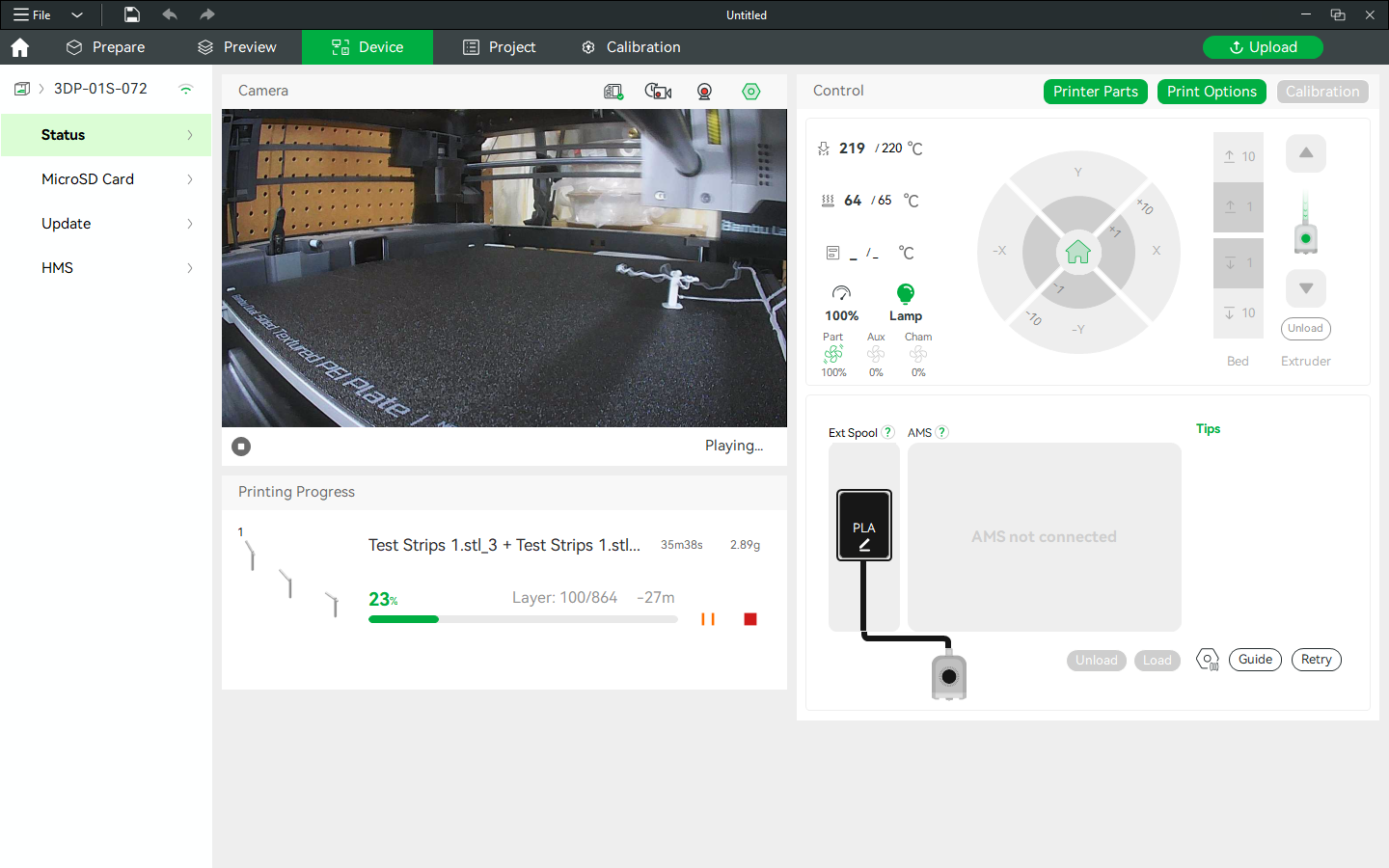Click Unload button below AMS panel
The width and height of the screenshot is (1389, 868).
pyautogui.click(x=1097, y=661)
